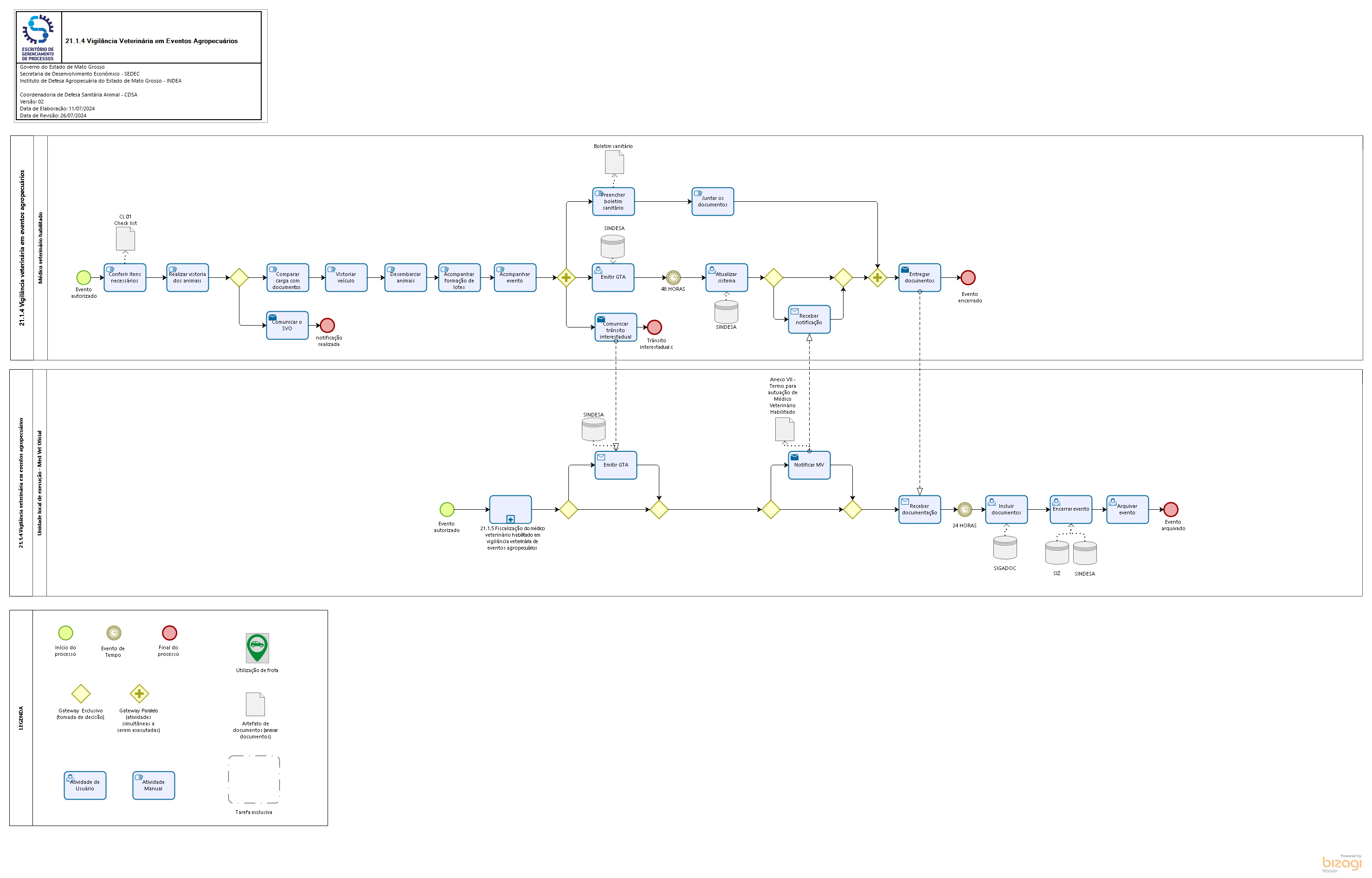The height and width of the screenshot is (878, 1372).
Task: Select the Acompanhar evento task
Action: [x=515, y=278]
